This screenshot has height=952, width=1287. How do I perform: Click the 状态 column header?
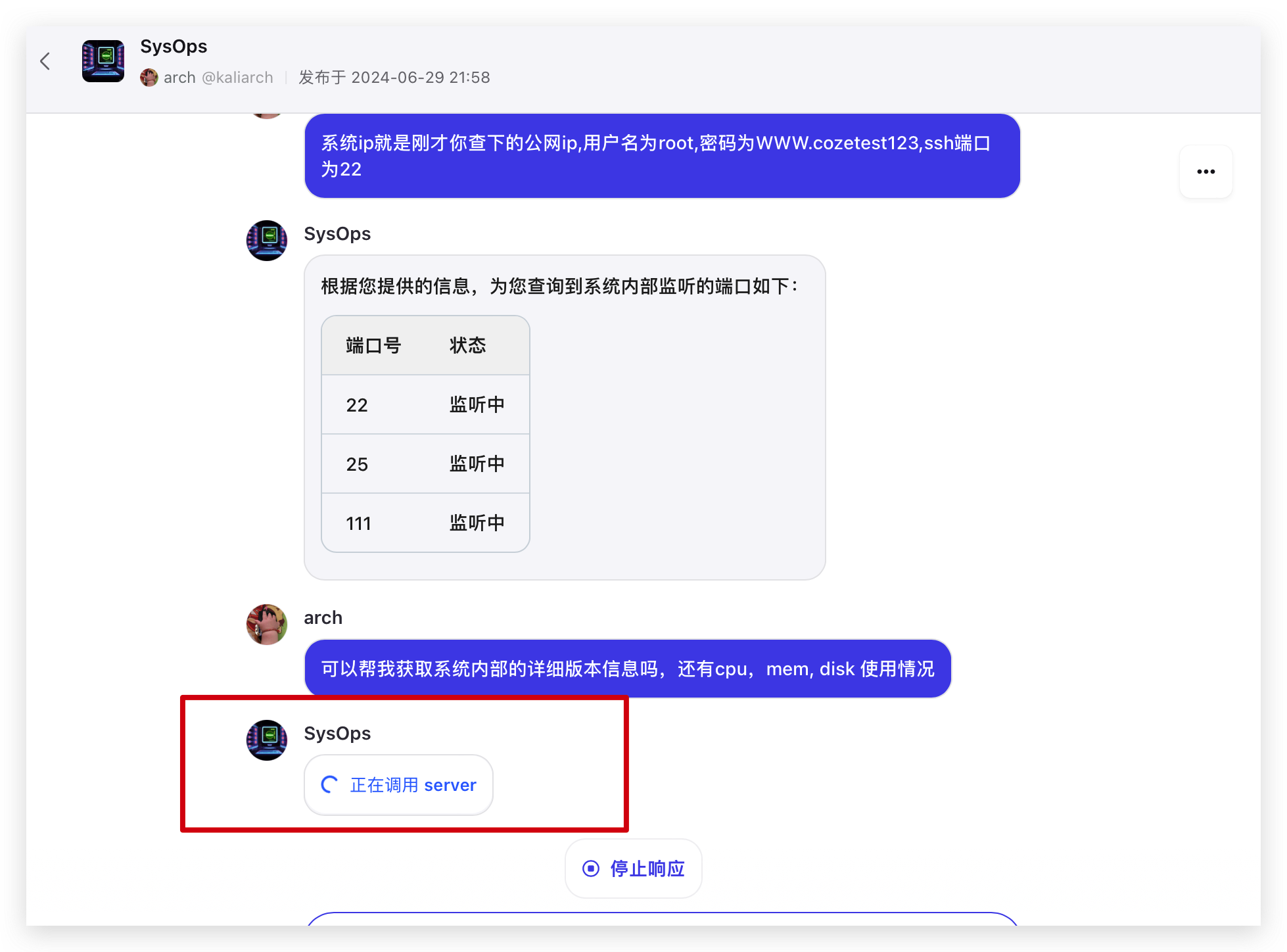tap(467, 345)
